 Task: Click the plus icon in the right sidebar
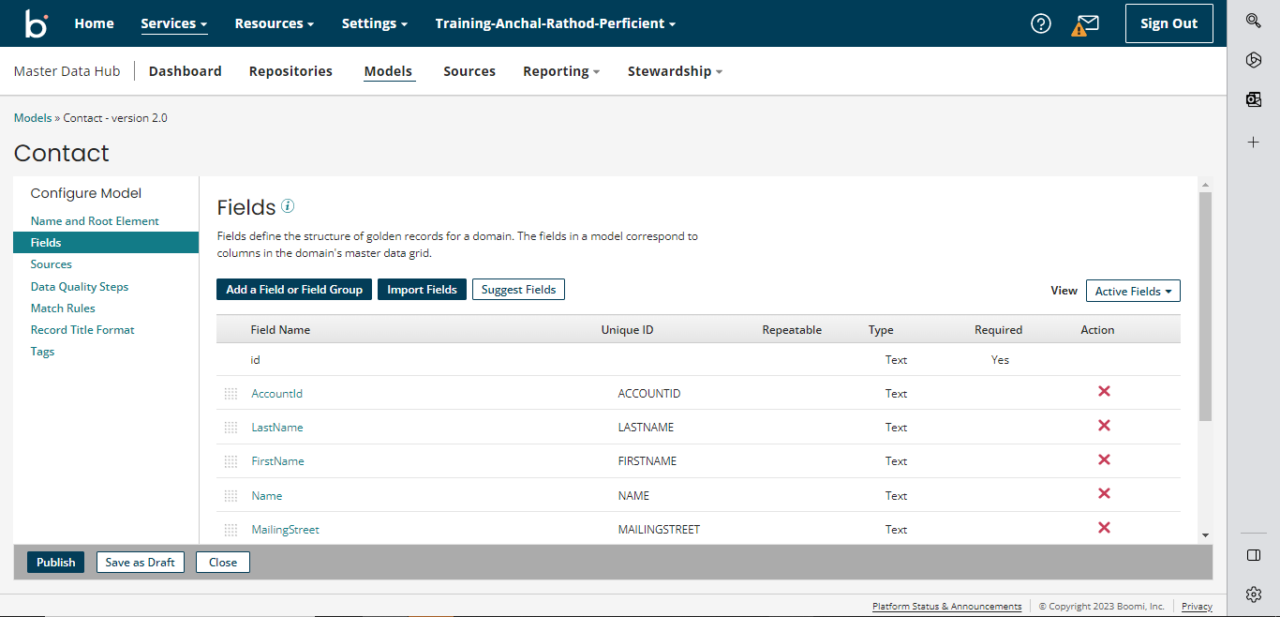click(1253, 142)
